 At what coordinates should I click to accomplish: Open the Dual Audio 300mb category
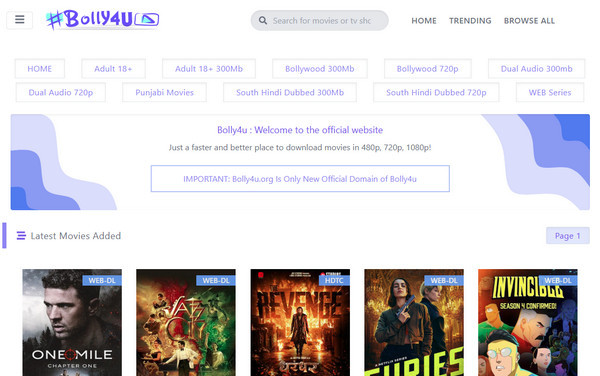pos(536,69)
